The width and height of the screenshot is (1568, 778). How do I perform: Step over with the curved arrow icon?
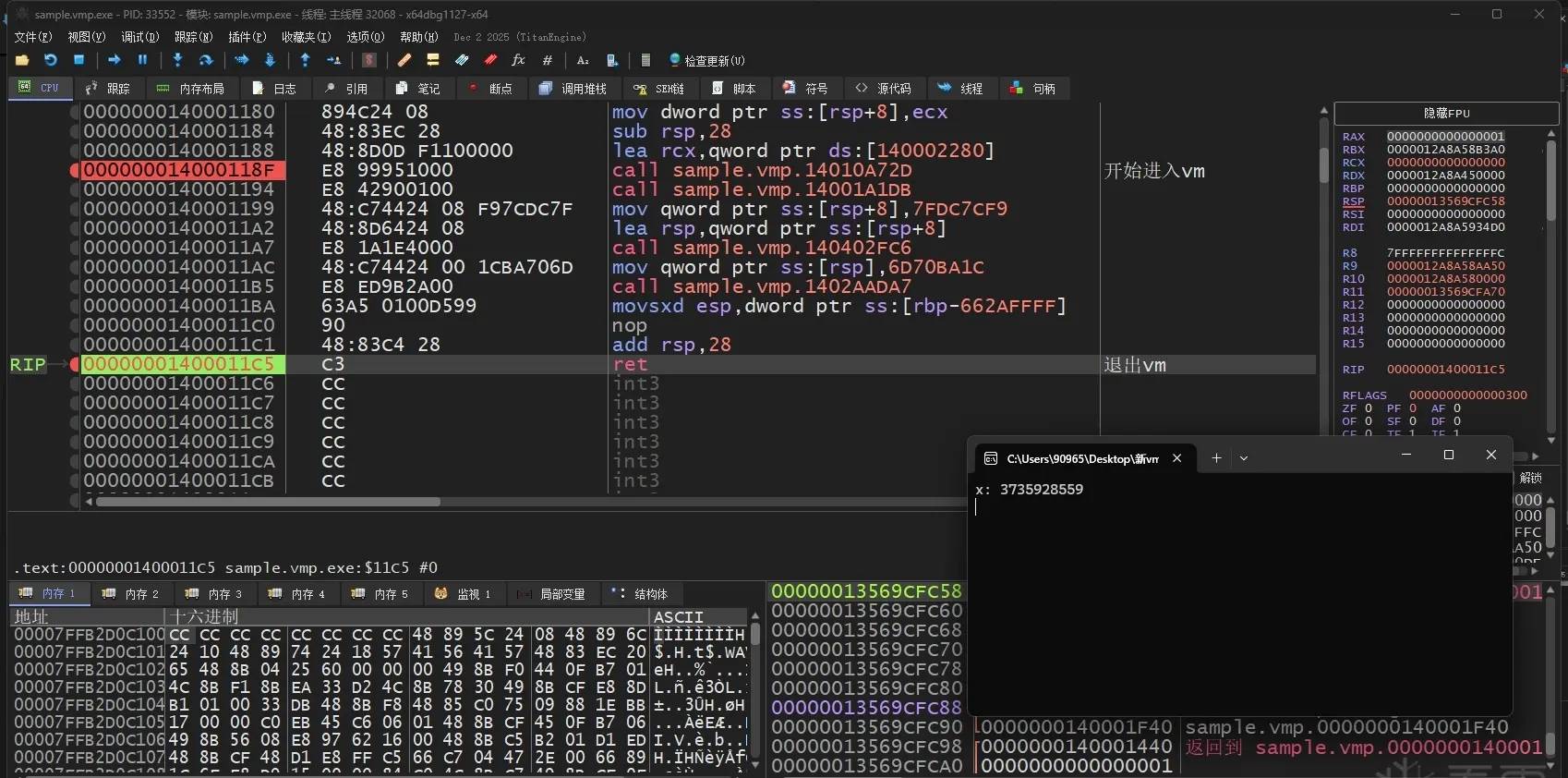click(206, 60)
